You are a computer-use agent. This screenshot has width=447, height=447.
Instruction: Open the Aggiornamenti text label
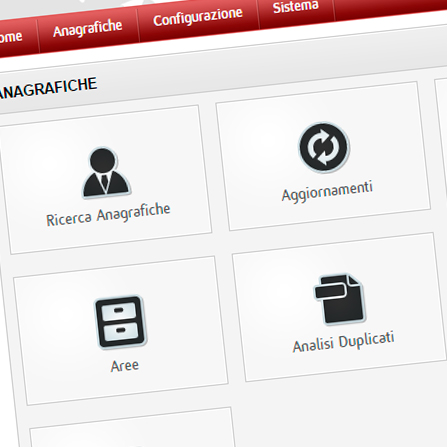(x=327, y=191)
